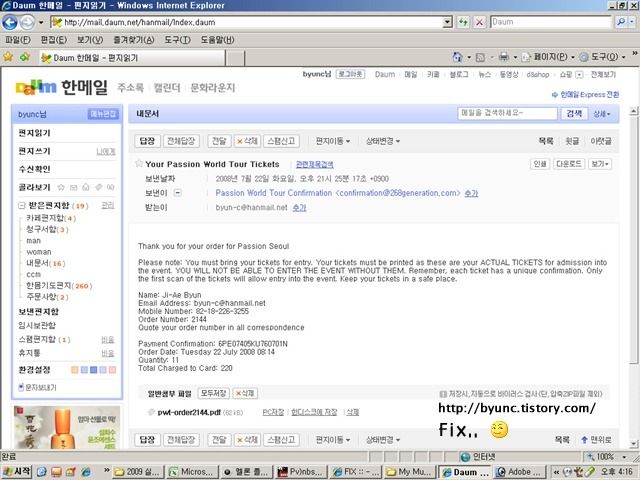Open the Favorites star icon
This screenshot has height=480, width=640.
8,57
